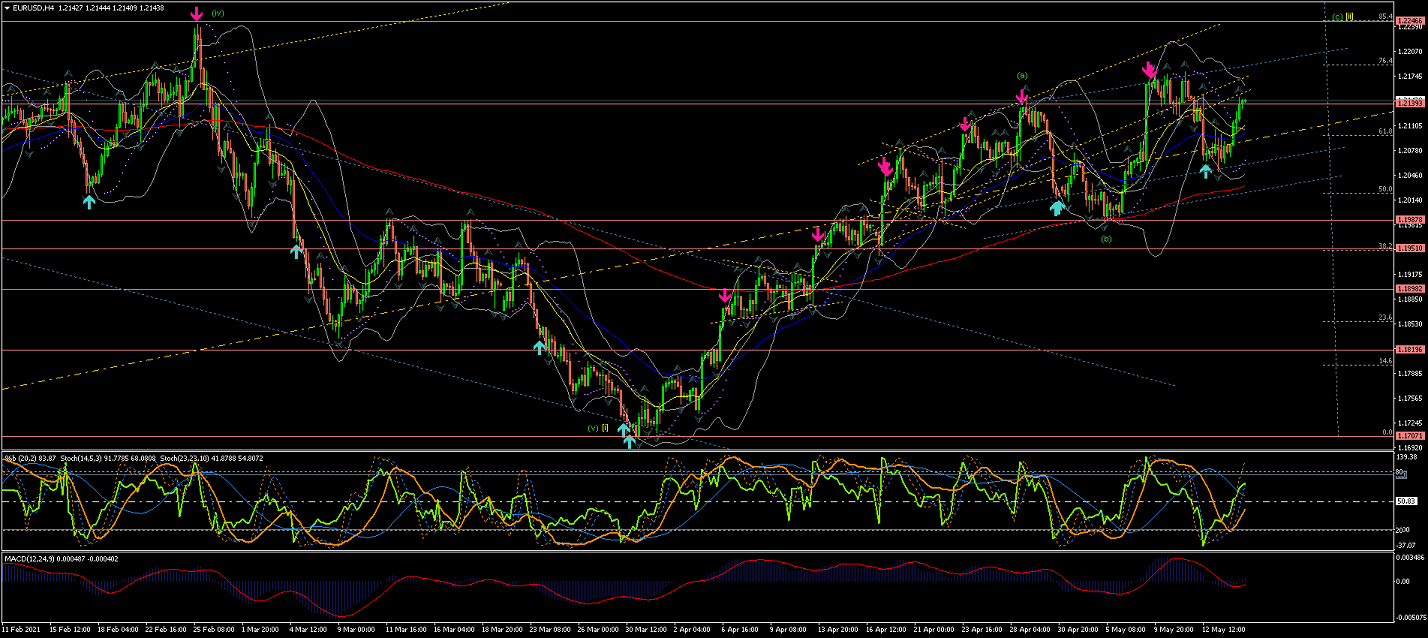
Task: Click the 0.003486 MACD scale value
Action: (1411, 556)
